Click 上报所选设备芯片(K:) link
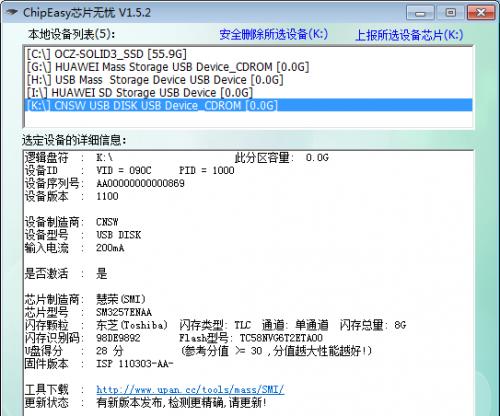Screen dimensions: 500x416 click(x=409, y=35)
